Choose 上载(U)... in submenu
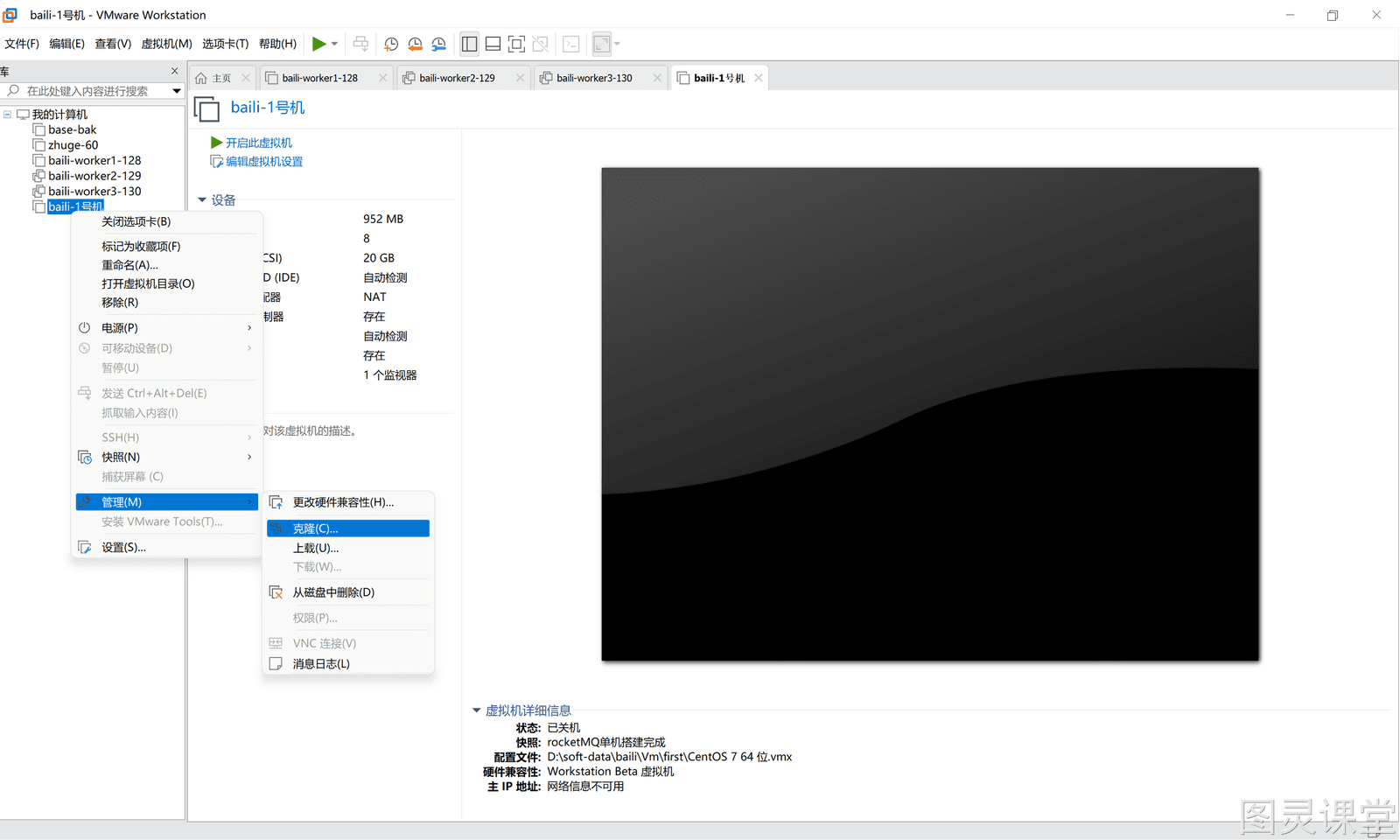The width and height of the screenshot is (1400, 840). (x=348, y=549)
